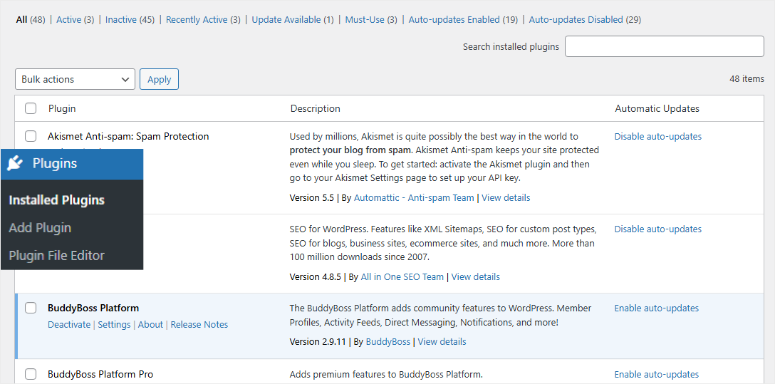Click the BuddyBoss Platform Pro title
This screenshot has height=384, width=775.
tap(101, 374)
